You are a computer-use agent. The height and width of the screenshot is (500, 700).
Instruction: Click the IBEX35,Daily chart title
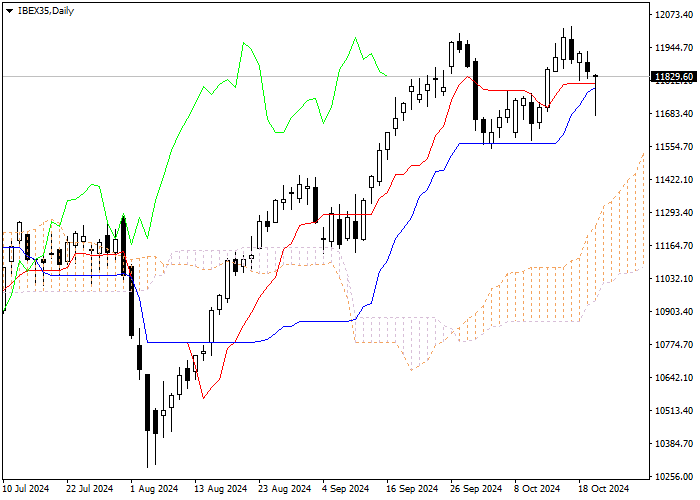click(x=46, y=11)
